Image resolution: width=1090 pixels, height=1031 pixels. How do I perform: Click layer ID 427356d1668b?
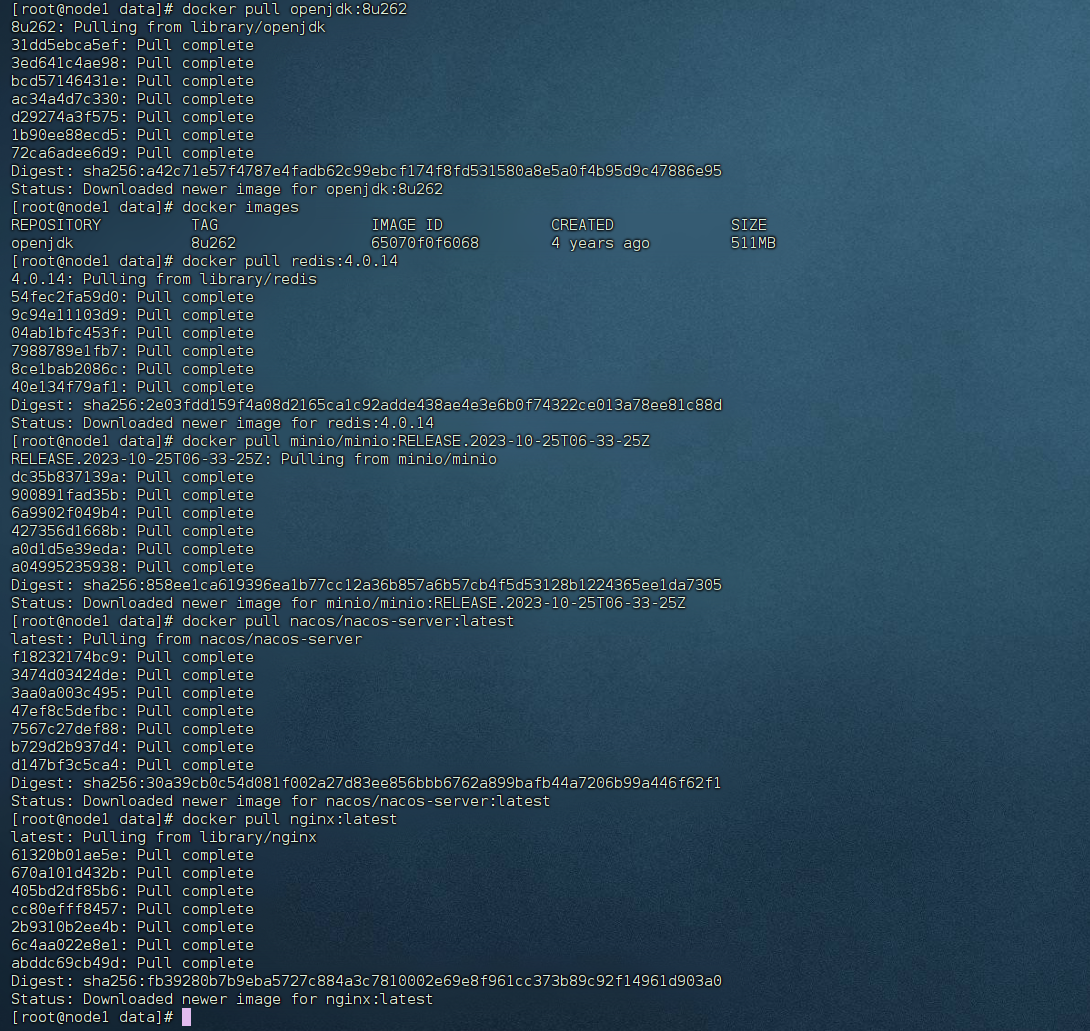pyautogui.click(x=65, y=532)
